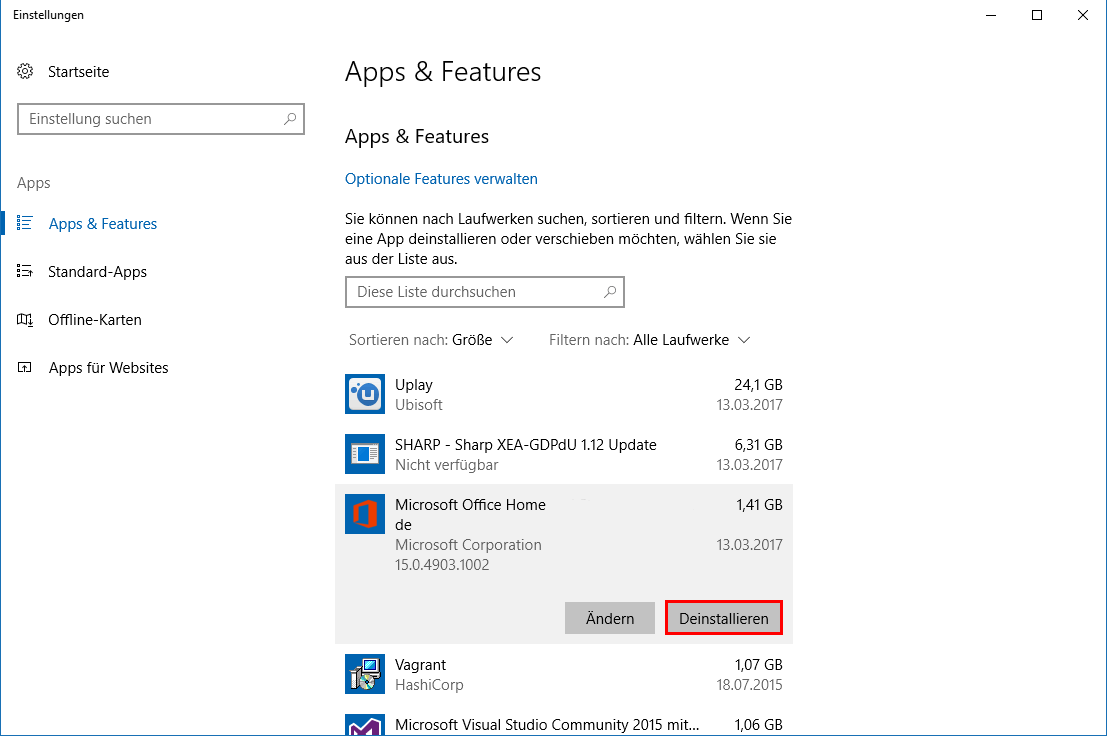Click the Ubisoft publisher text
The width and height of the screenshot is (1107, 737).
coord(419,405)
